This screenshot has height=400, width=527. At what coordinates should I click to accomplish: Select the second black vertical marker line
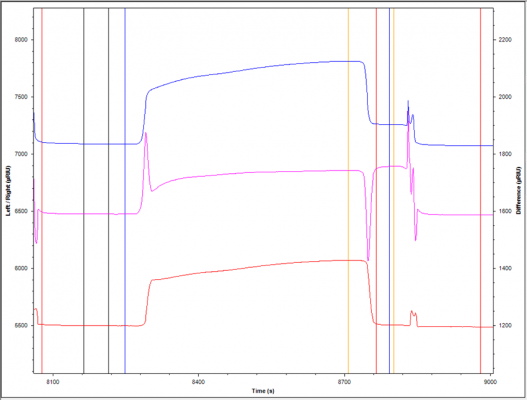click(x=109, y=191)
